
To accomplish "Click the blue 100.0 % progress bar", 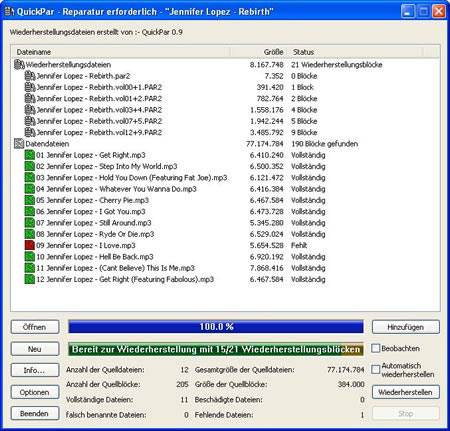I will tap(216, 327).
